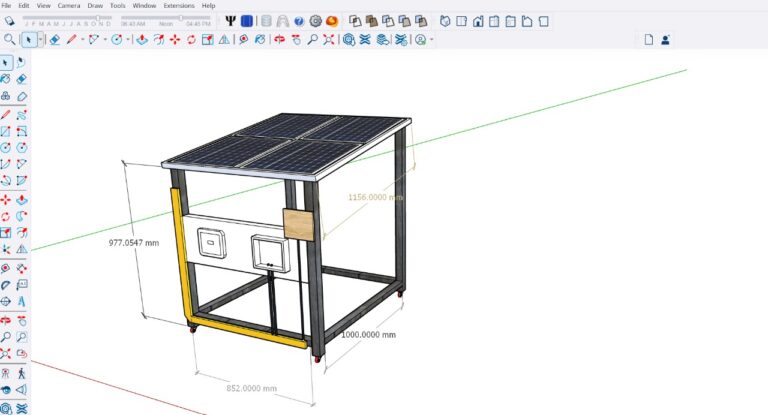Activate the Orbit tool
The height and width of the screenshot is (415, 768).
tap(279, 40)
